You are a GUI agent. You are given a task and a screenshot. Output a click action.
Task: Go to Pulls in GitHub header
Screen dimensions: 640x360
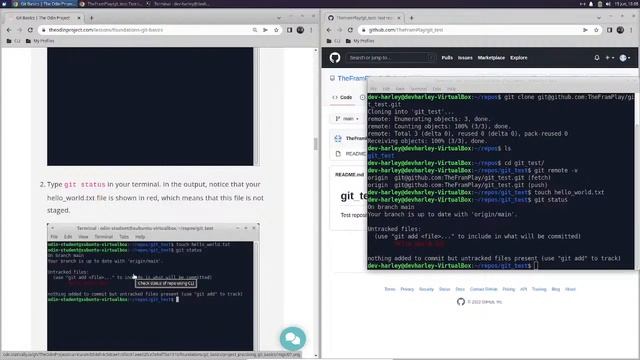447,58
